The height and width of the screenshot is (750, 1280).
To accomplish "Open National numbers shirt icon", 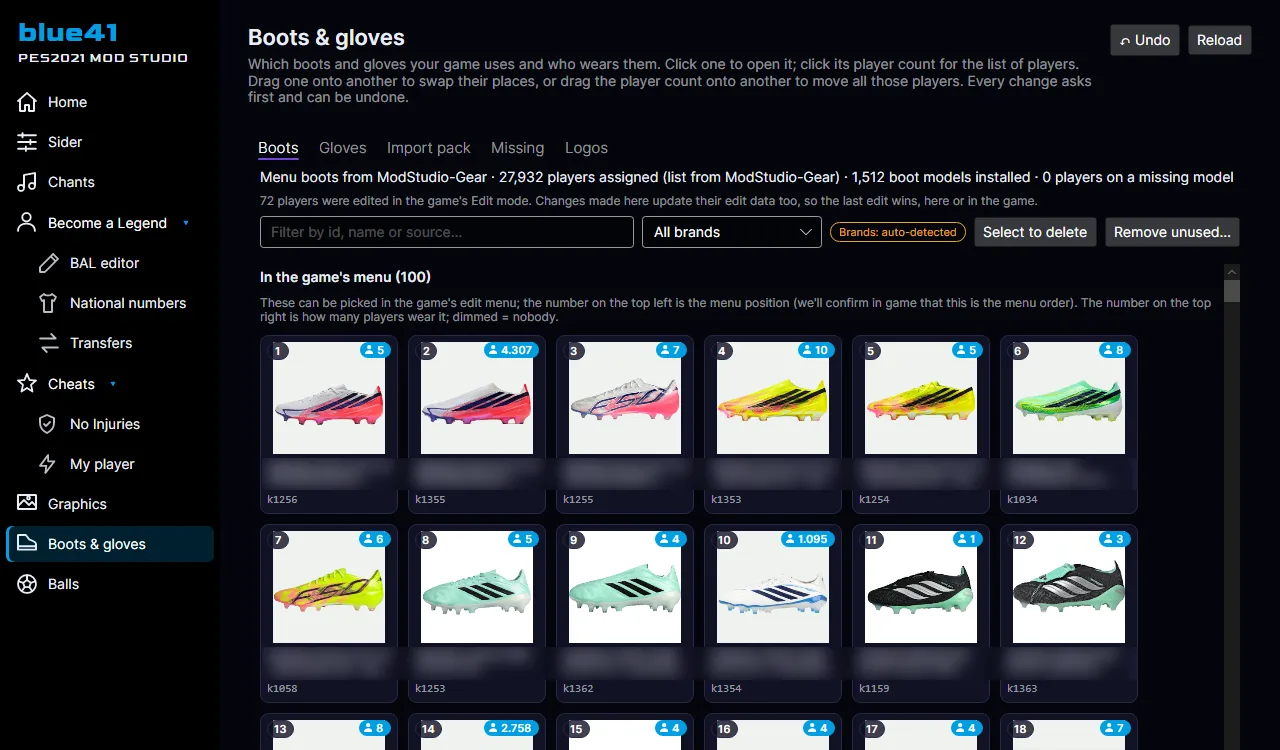I will (48, 303).
